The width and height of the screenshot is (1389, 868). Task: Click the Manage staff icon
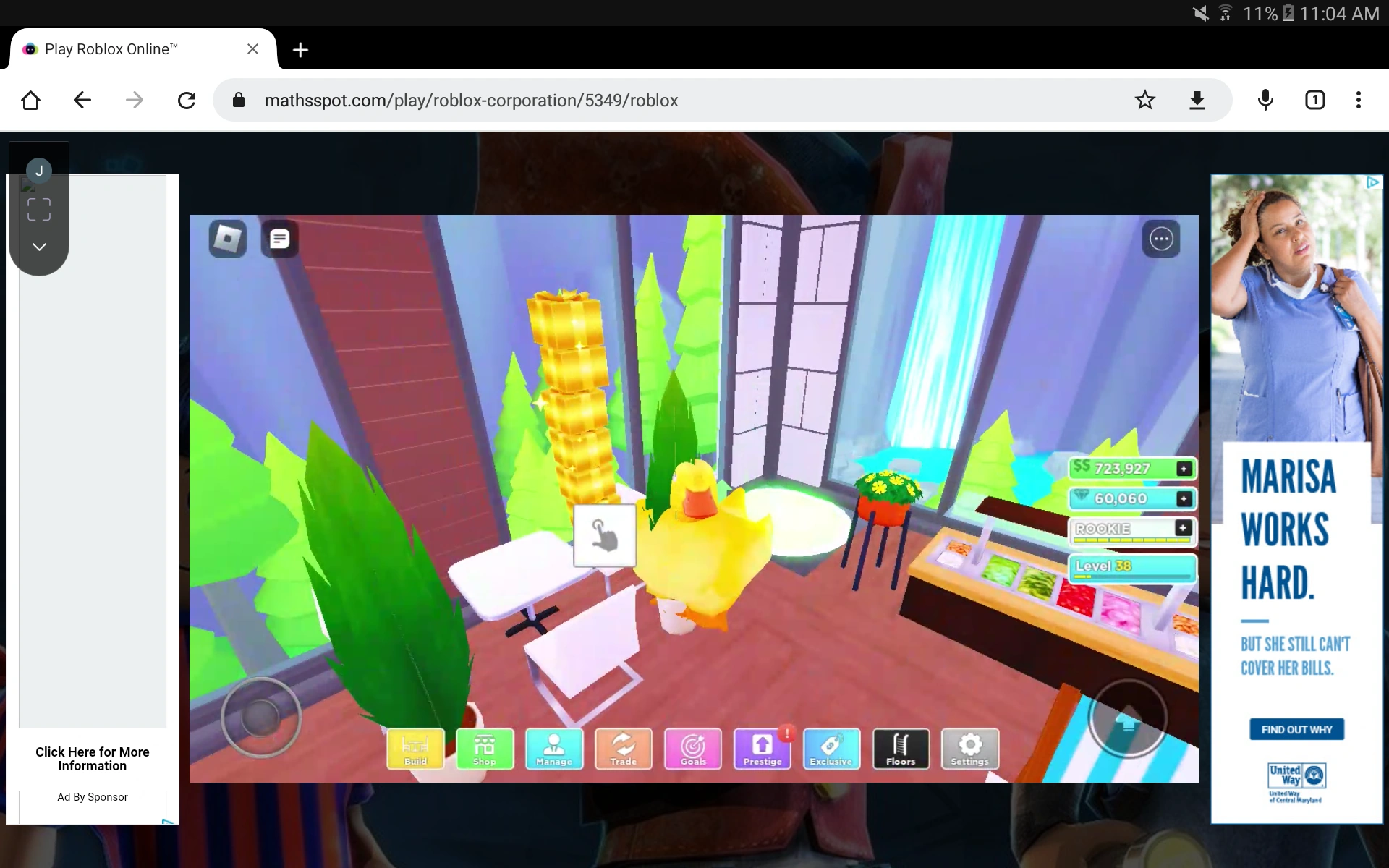click(554, 748)
